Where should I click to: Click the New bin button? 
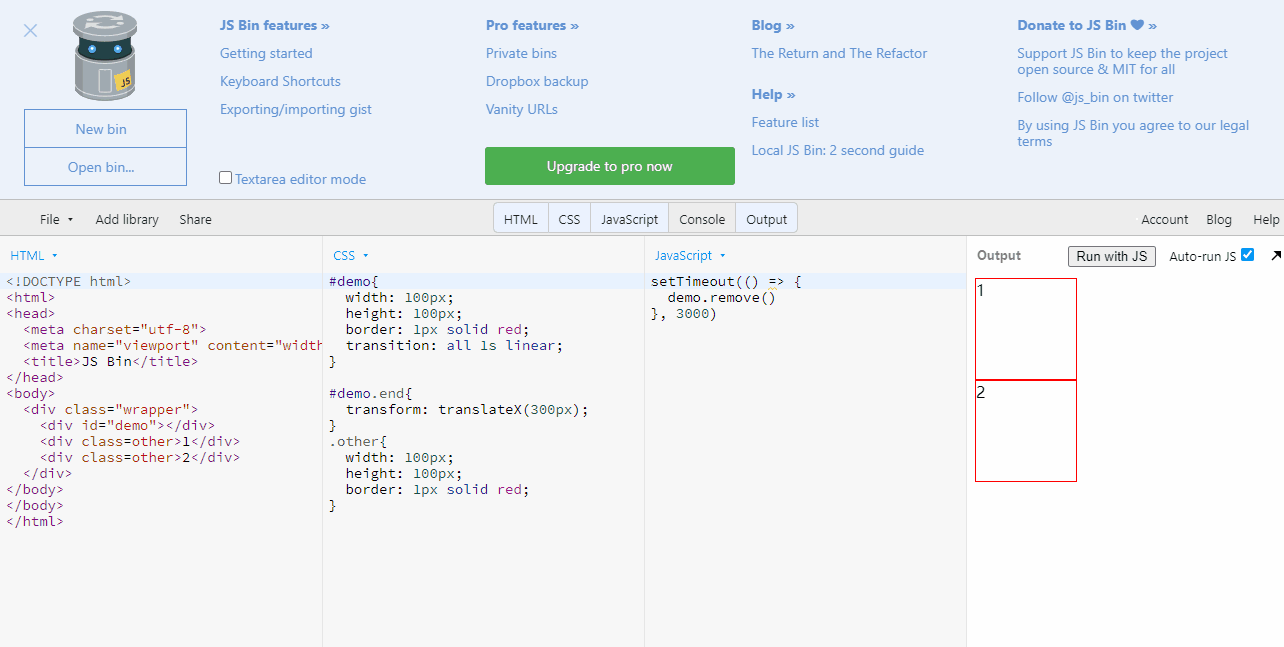105,129
